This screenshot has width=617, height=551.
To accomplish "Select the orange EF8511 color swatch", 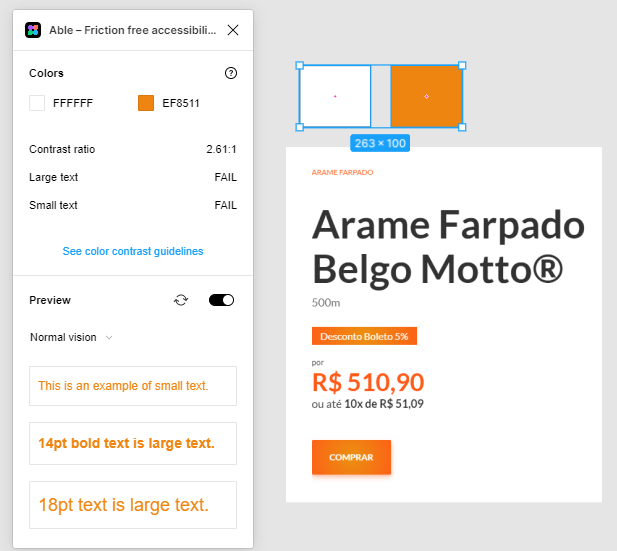I will tap(146, 103).
